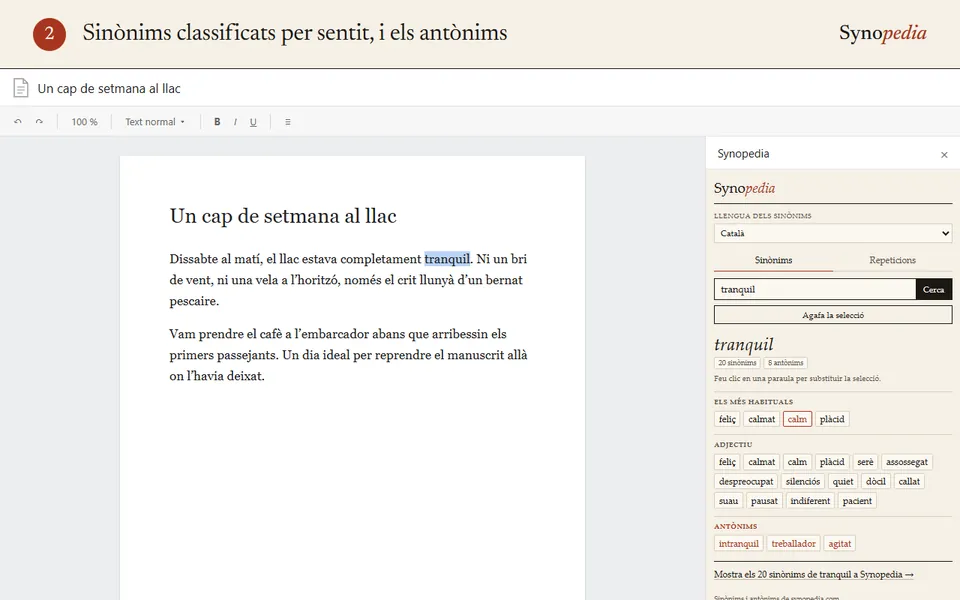Toggle bold formatting
The width and height of the screenshot is (960, 600).
point(217,122)
